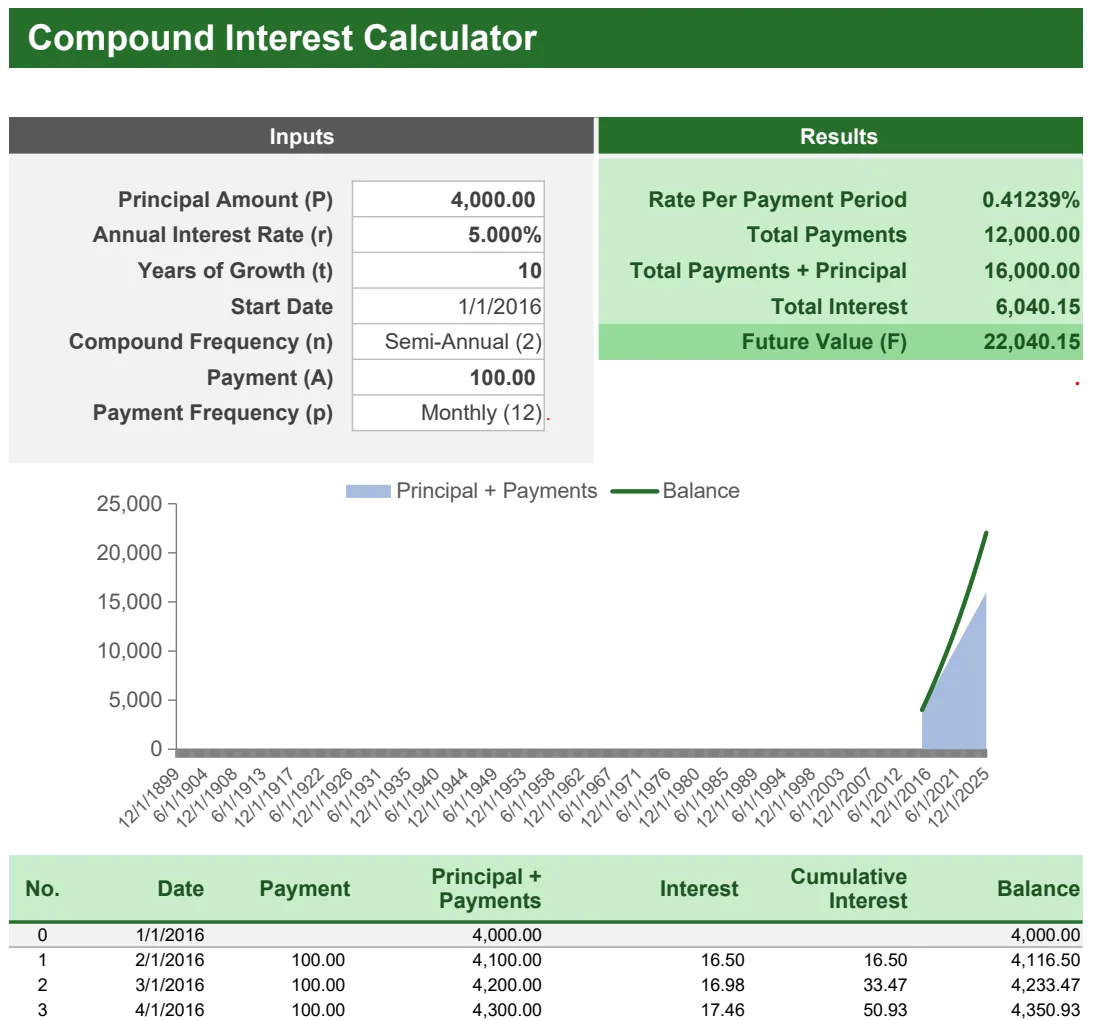The width and height of the screenshot is (1094, 1020).
Task: Select the cumulative interest cell 50.93
Action: click(x=885, y=1010)
